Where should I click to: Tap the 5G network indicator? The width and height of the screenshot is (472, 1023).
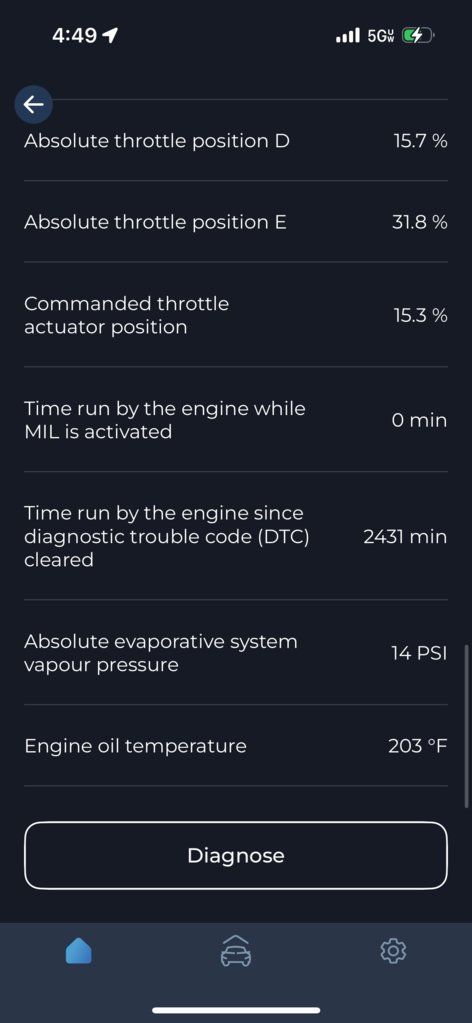381,36
